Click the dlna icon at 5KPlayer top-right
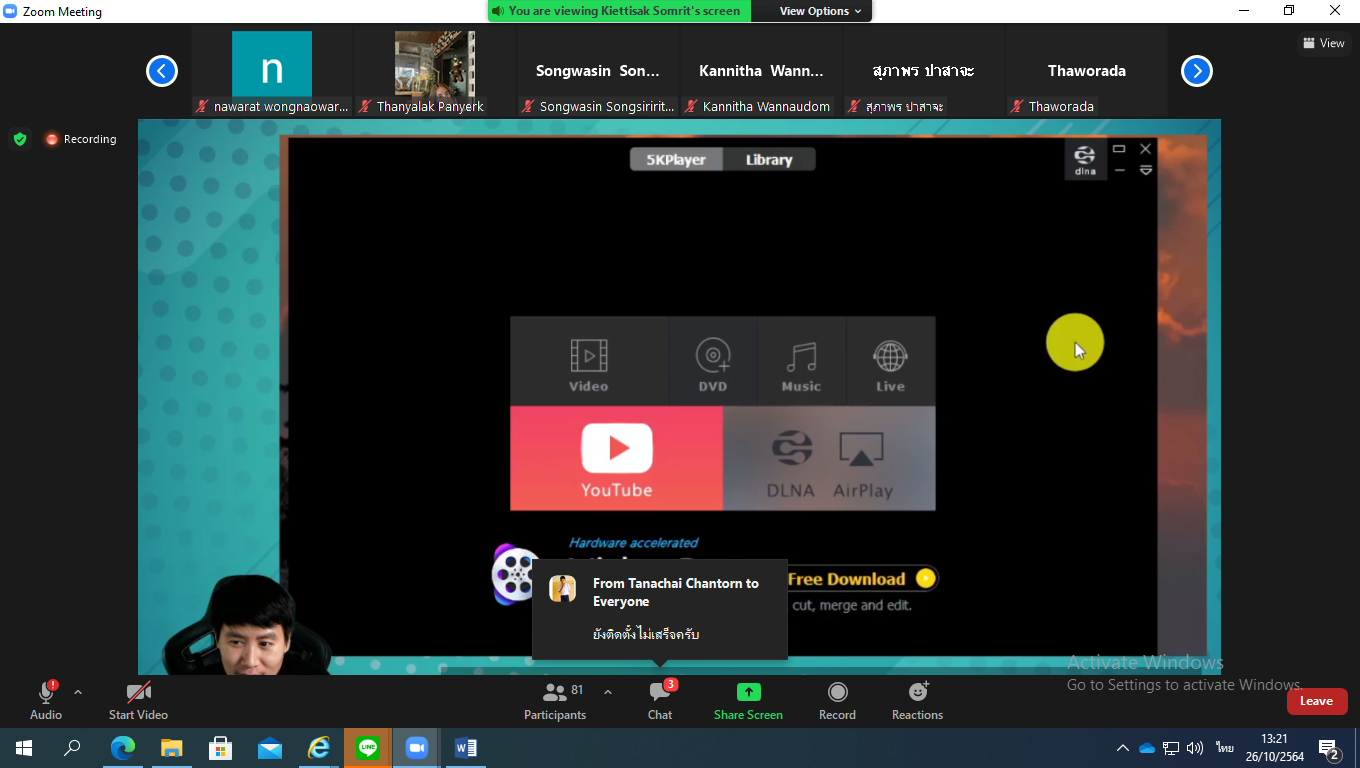1360x768 pixels. pos(1085,160)
